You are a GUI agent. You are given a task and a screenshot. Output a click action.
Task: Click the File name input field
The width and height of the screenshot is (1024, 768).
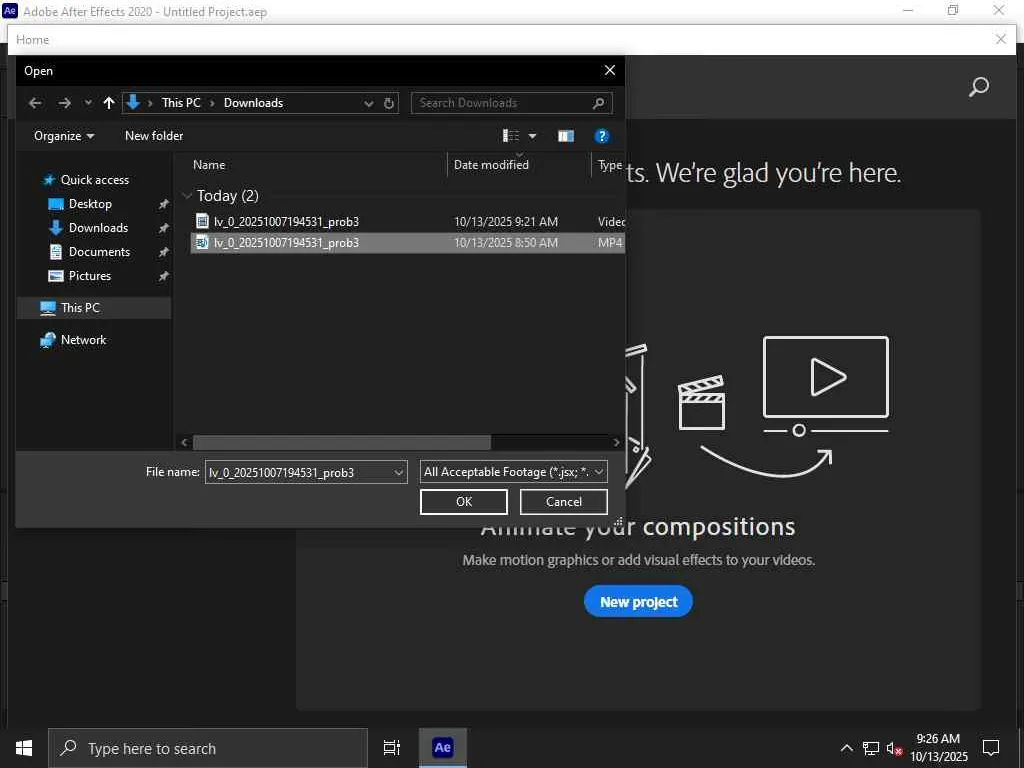[299, 472]
